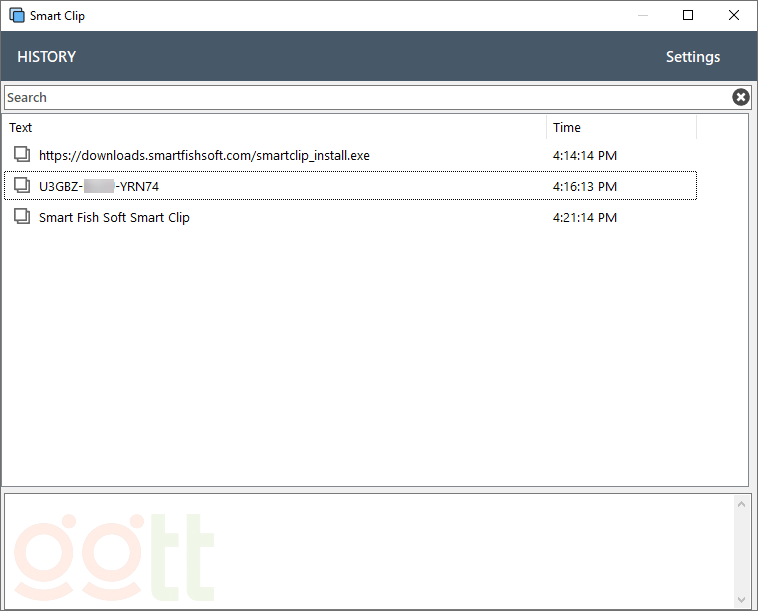Image resolution: width=758 pixels, height=611 pixels.
Task: Select the downloads.smartfishsoft.com URL entry
Action: pyautogui.click(x=204, y=155)
